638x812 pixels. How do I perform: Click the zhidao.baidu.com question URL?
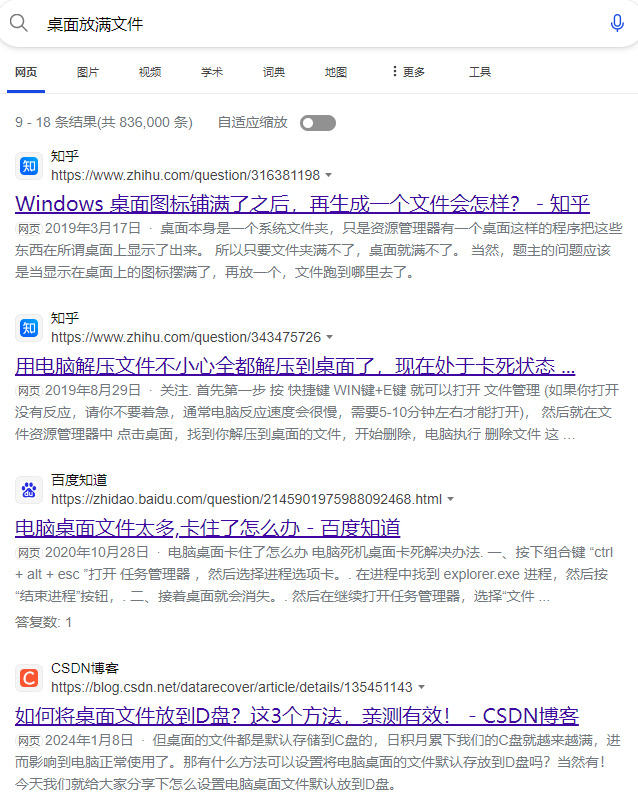click(246, 500)
